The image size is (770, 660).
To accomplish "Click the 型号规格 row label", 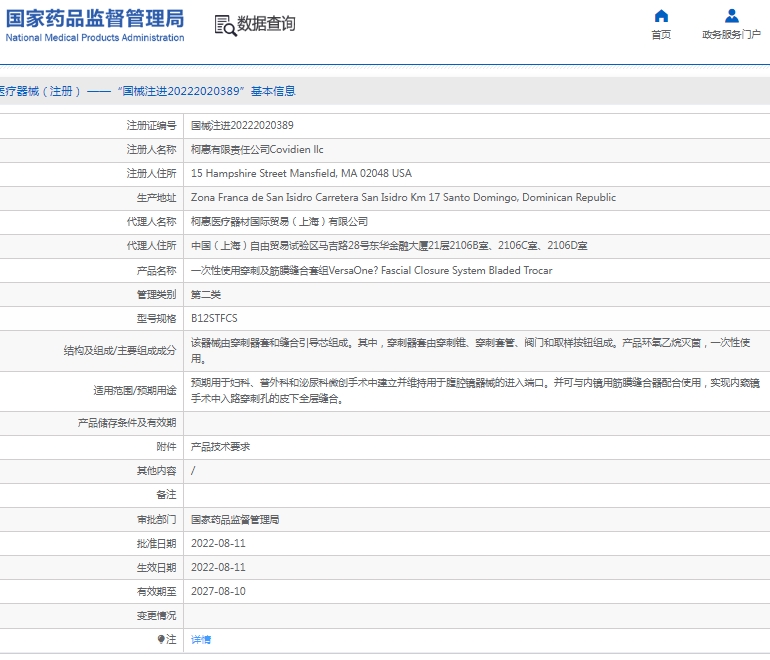I will (156, 319).
